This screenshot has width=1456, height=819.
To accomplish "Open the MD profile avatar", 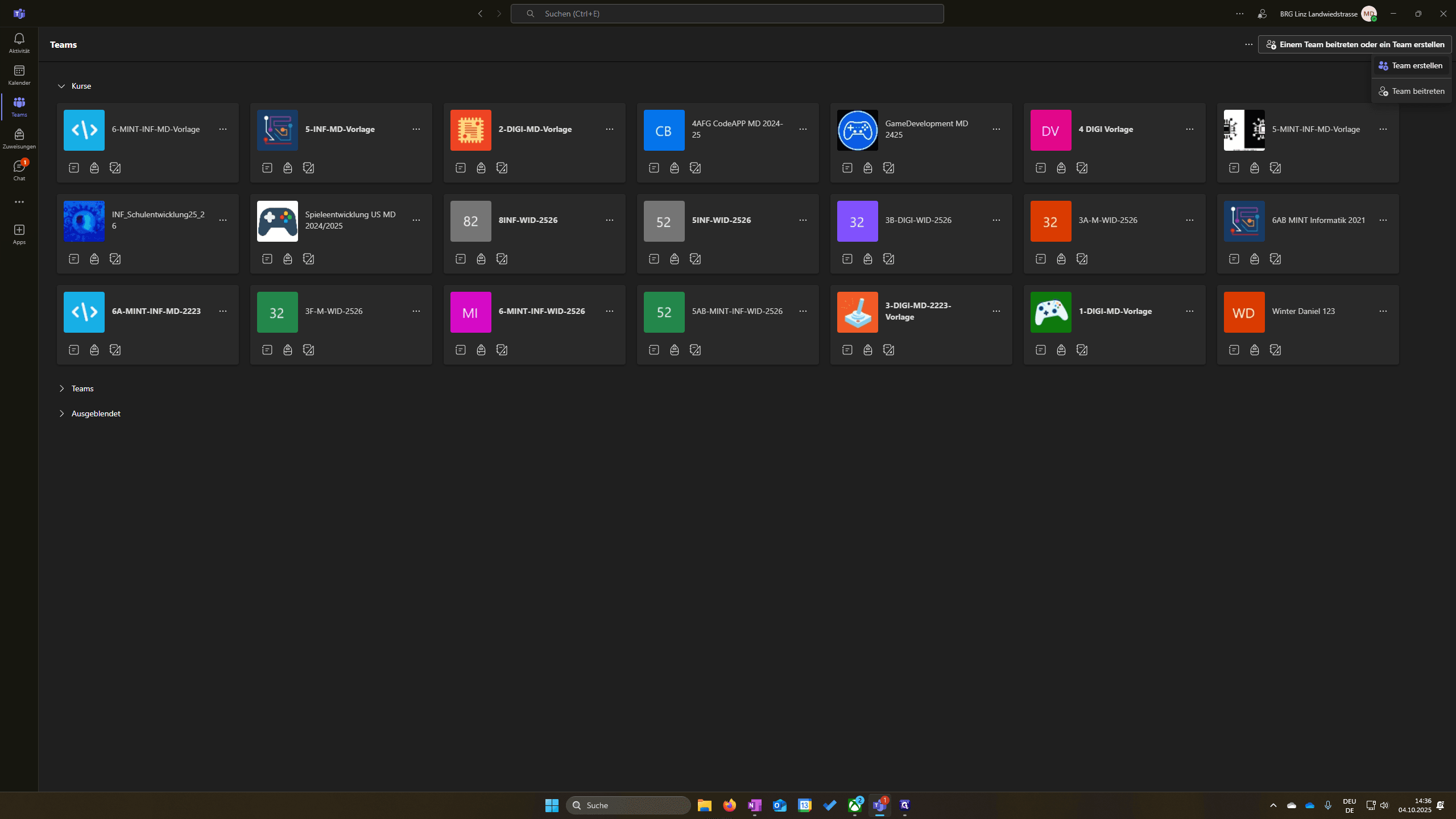I will point(1369,14).
